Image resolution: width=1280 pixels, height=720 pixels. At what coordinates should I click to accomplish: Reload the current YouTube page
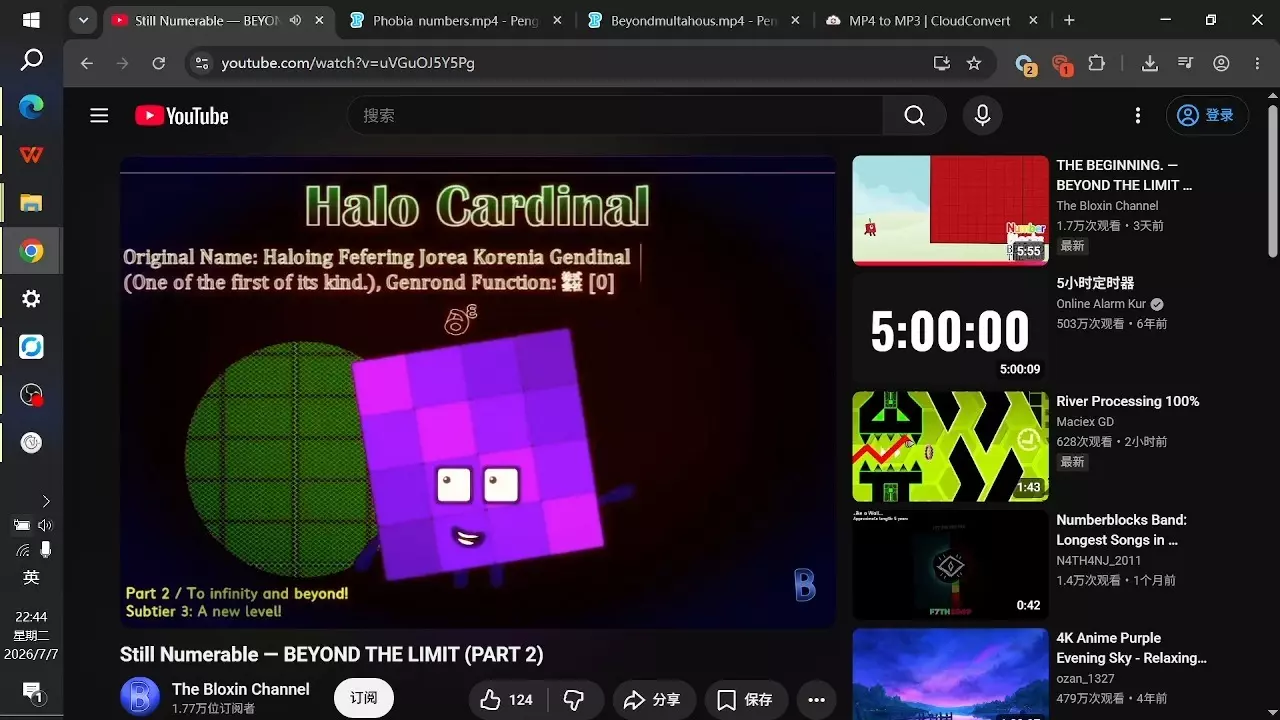[x=158, y=63]
